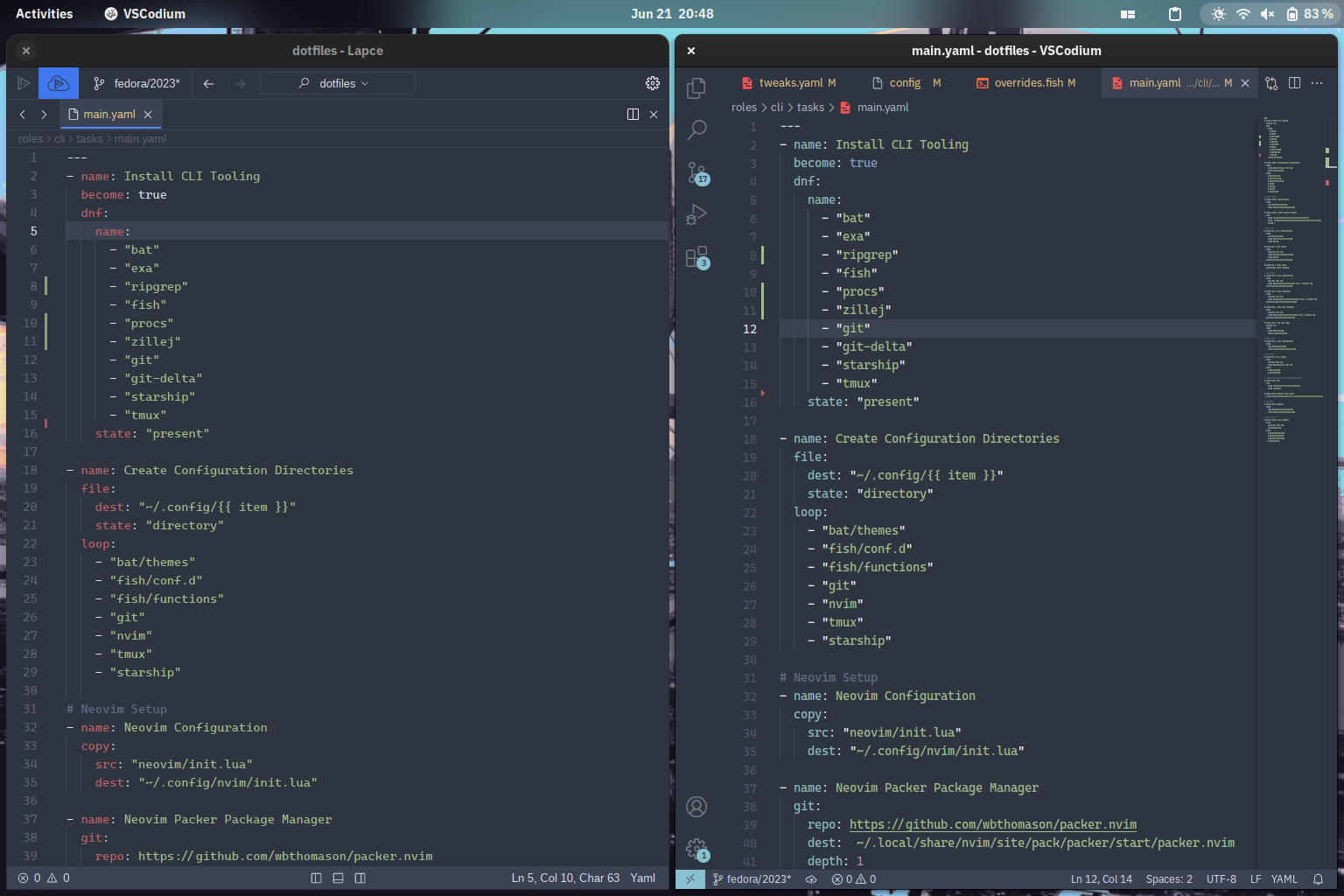Open the dotfiles palette dropdown in Lapce
The width and height of the screenshot is (1344, 896).
tap(338, 83)
